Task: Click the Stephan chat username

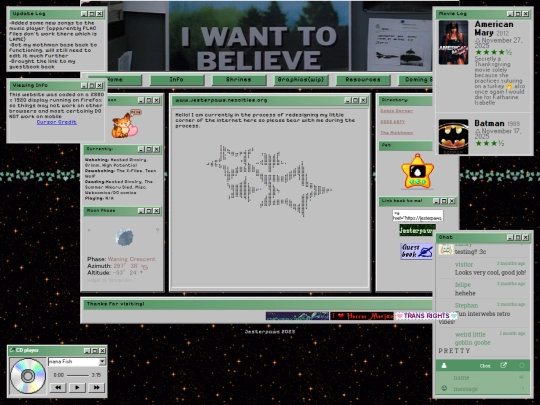Action: (466, 305)
